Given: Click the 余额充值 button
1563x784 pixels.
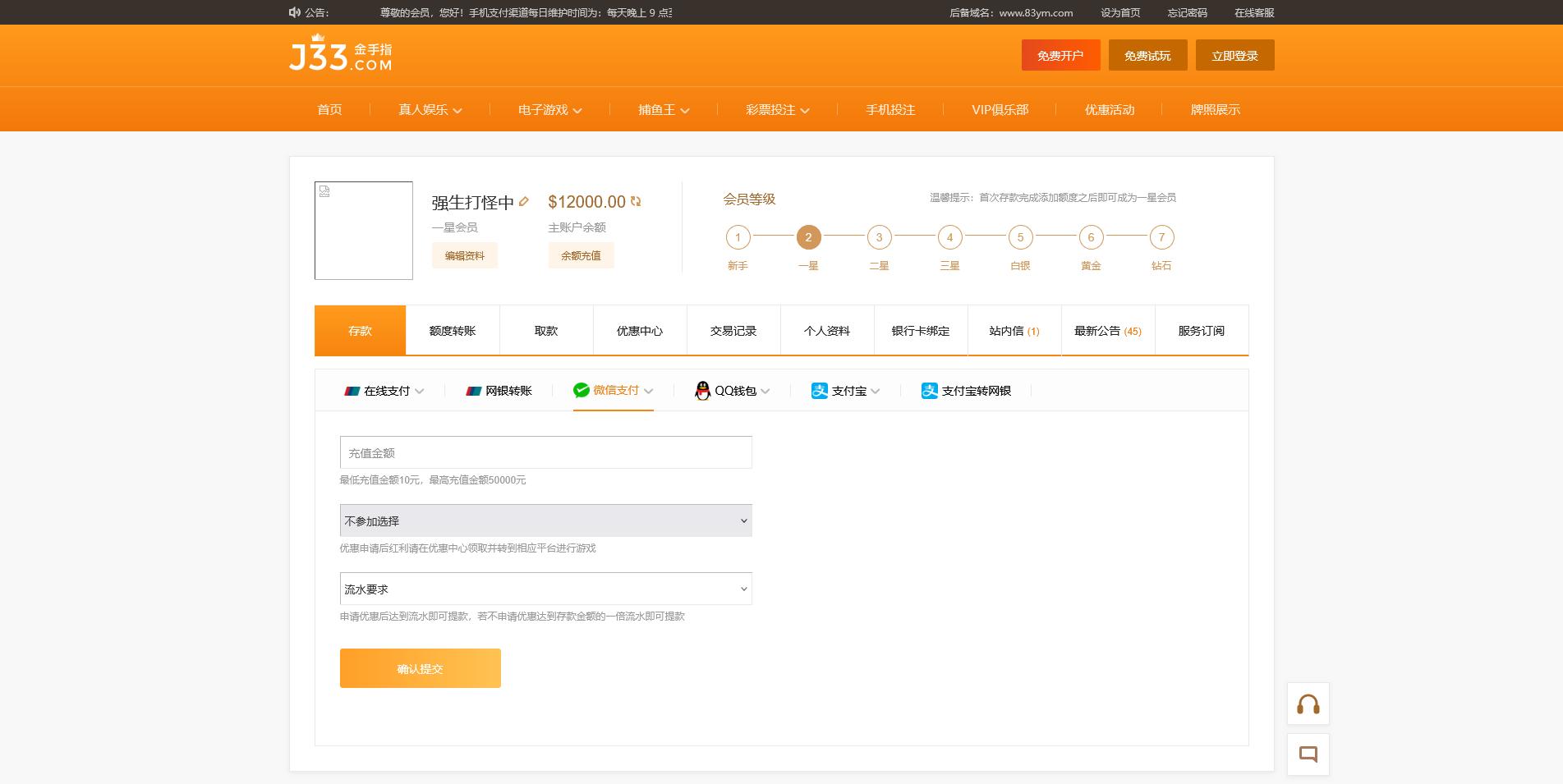Looking at the screenshot, I should pyautogui.click(x=581, y=255).
